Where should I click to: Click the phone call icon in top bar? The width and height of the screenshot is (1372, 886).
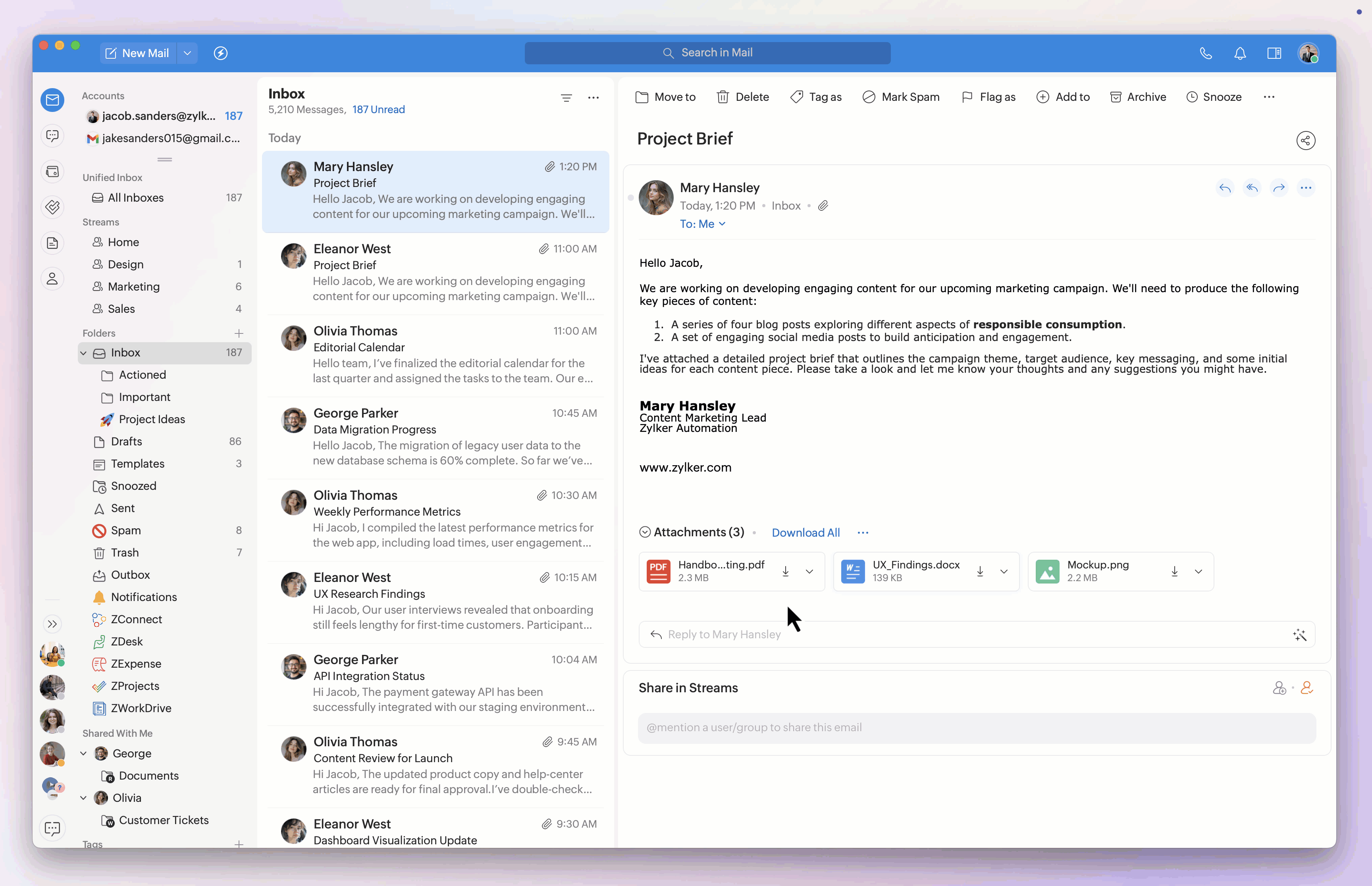tap(1206, 54)
